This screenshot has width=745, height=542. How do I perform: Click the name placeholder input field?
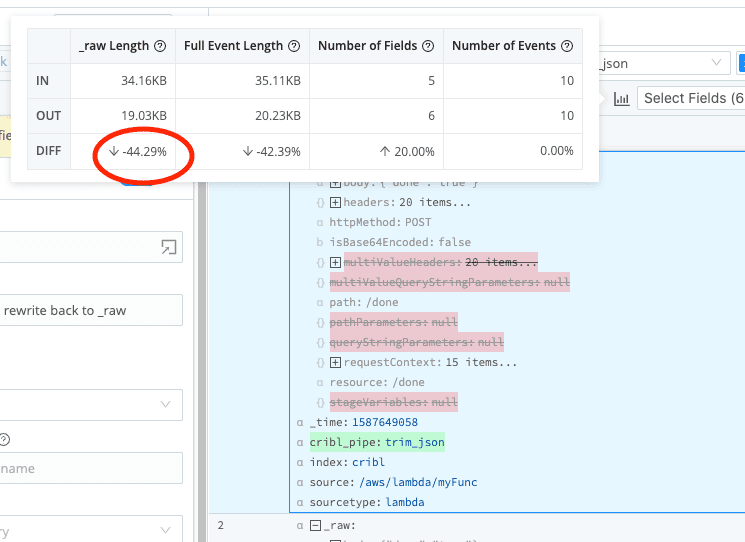click(90, 468)
